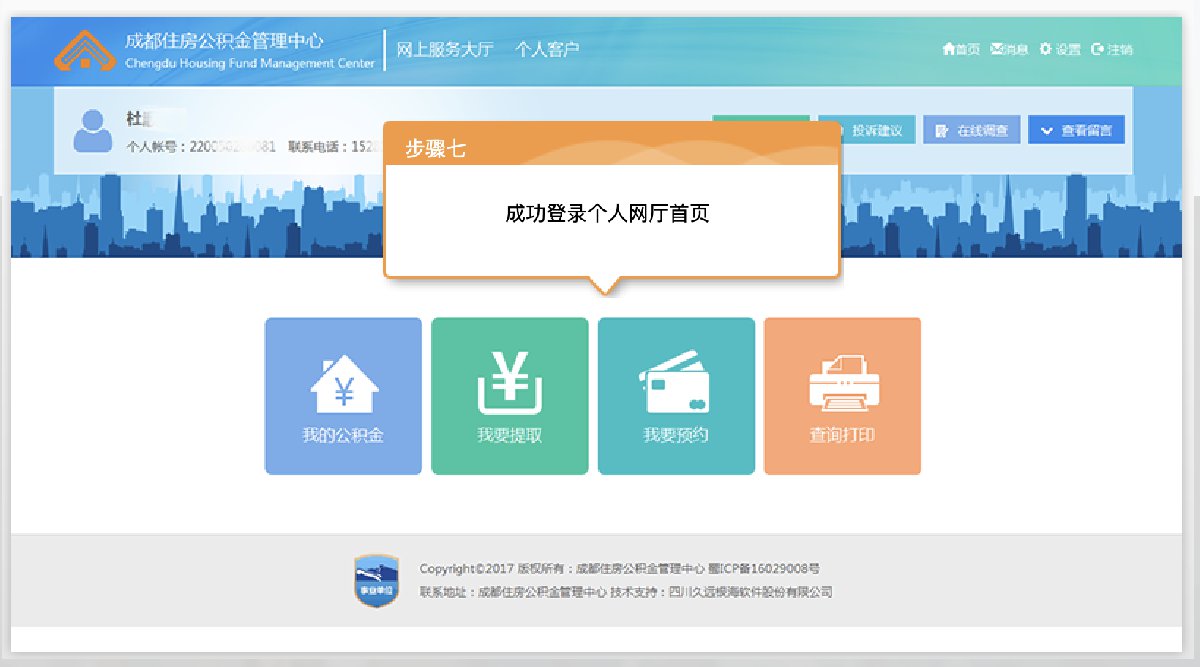Select the 查询打印 printer tile
This screenshot has width=1200, height=667.
[x=842, y=396]
